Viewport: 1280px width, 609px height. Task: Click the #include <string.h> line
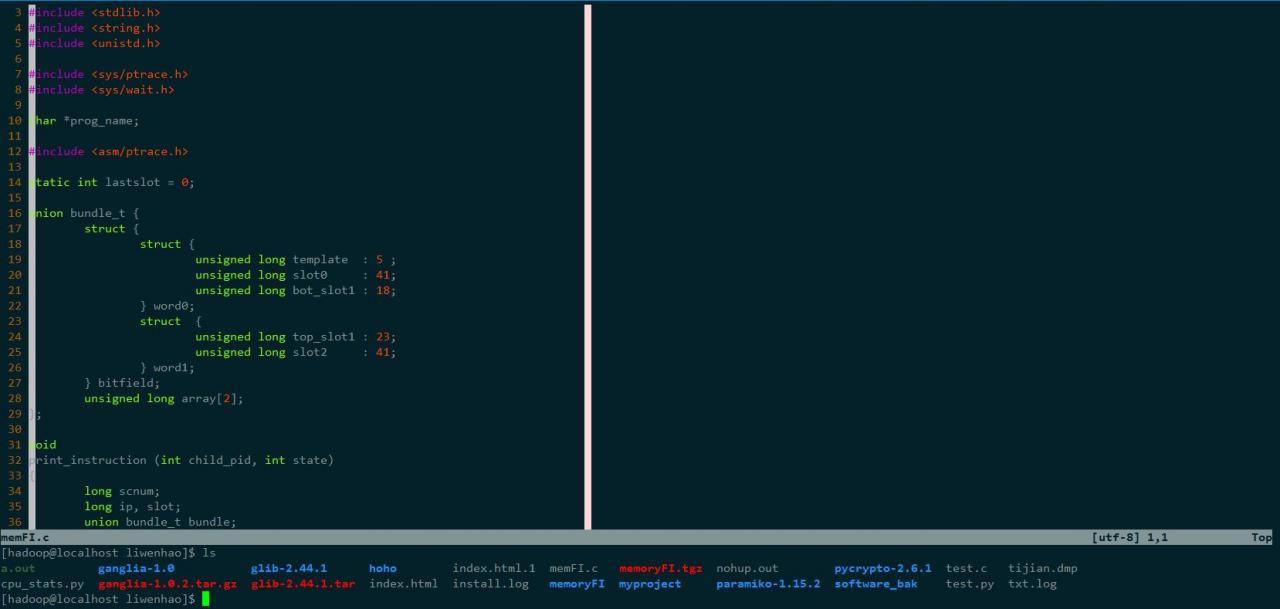(94, 28)
